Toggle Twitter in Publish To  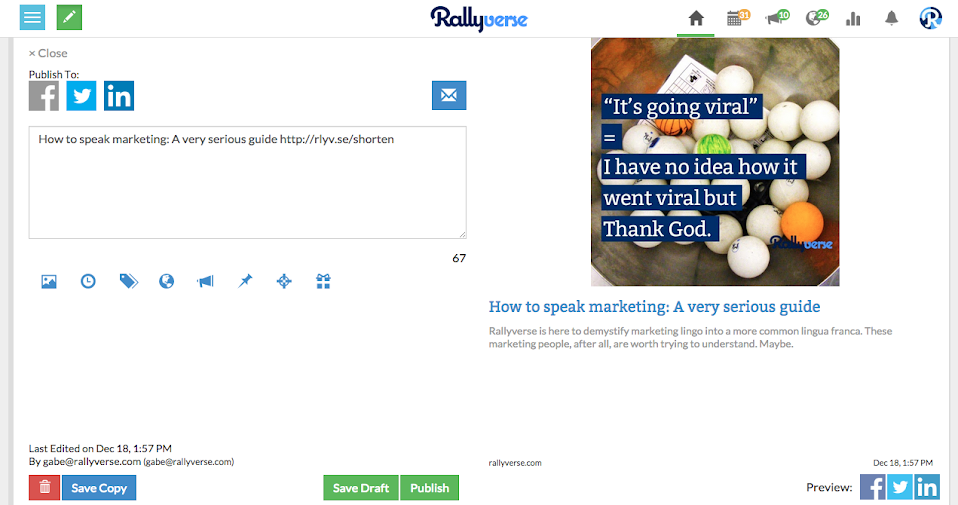click(x=81, y=96)
